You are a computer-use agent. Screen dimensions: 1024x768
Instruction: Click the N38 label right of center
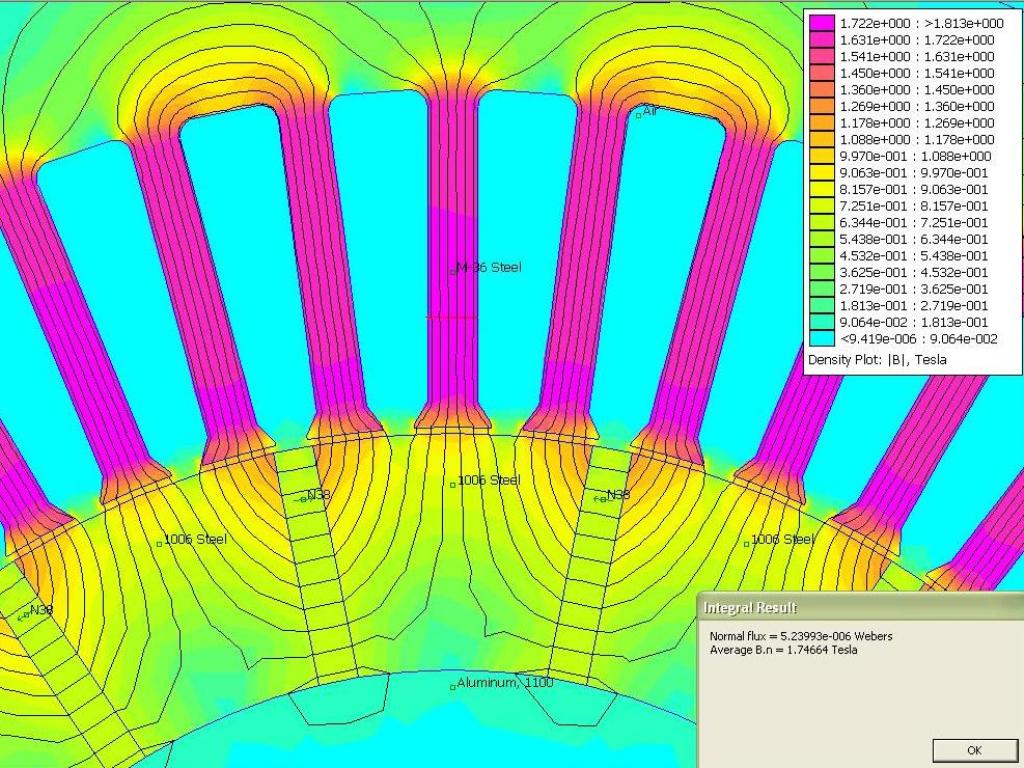pos(603,497)
